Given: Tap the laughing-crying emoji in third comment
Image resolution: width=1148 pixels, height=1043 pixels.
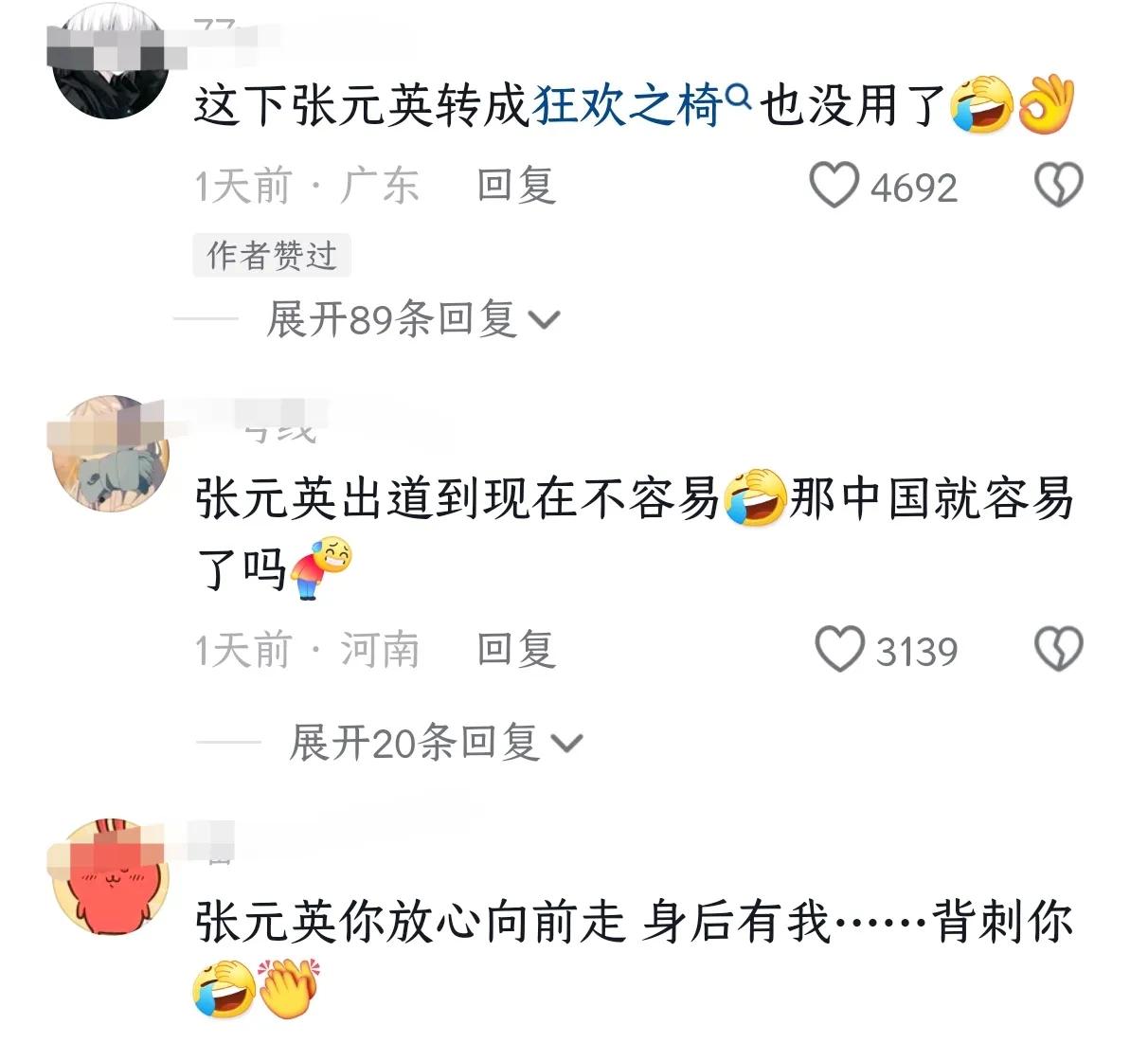Looking at the screenshot, I should tap(224, 989).
